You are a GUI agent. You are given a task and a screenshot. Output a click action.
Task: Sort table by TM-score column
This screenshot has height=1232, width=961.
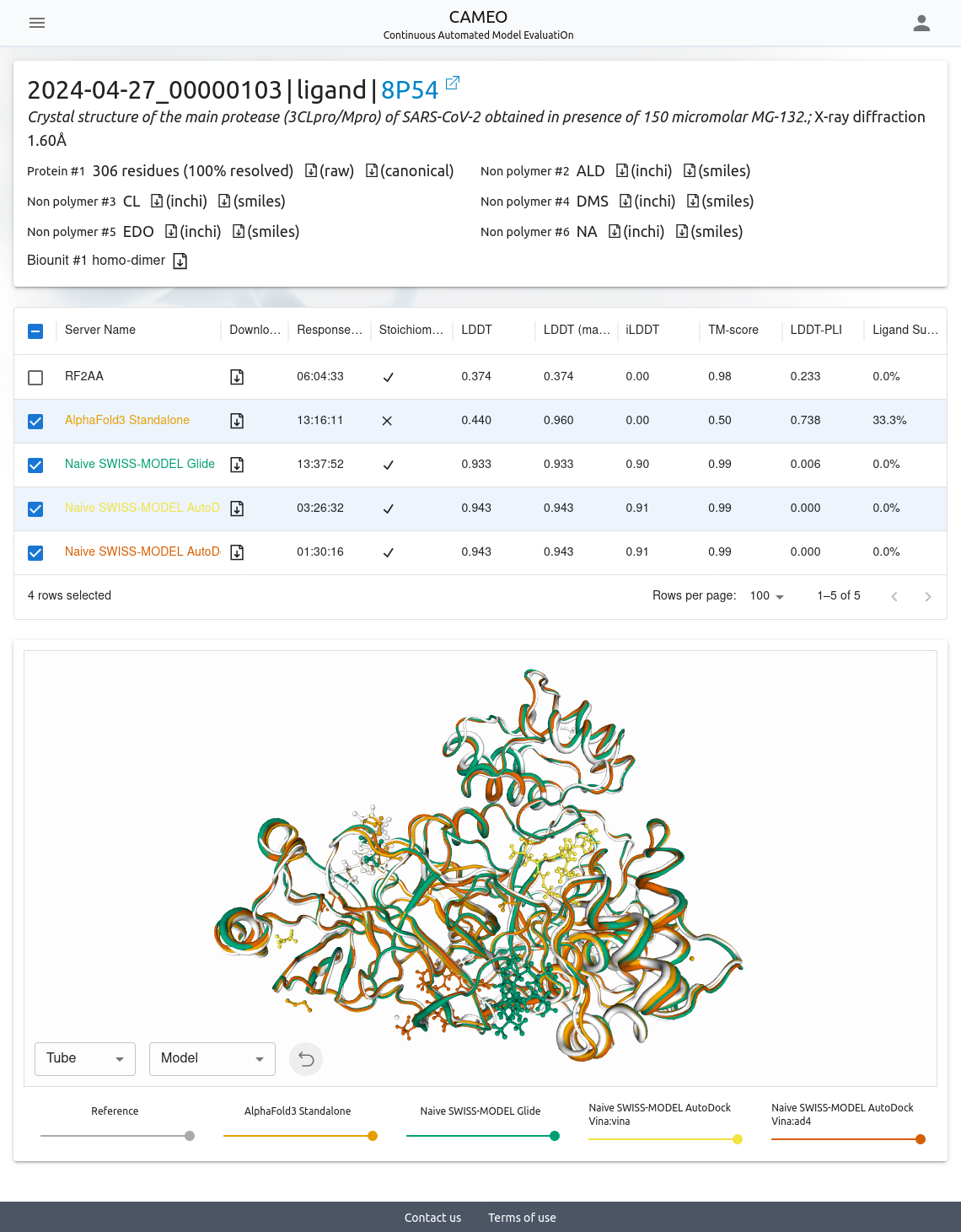[733, 330]
